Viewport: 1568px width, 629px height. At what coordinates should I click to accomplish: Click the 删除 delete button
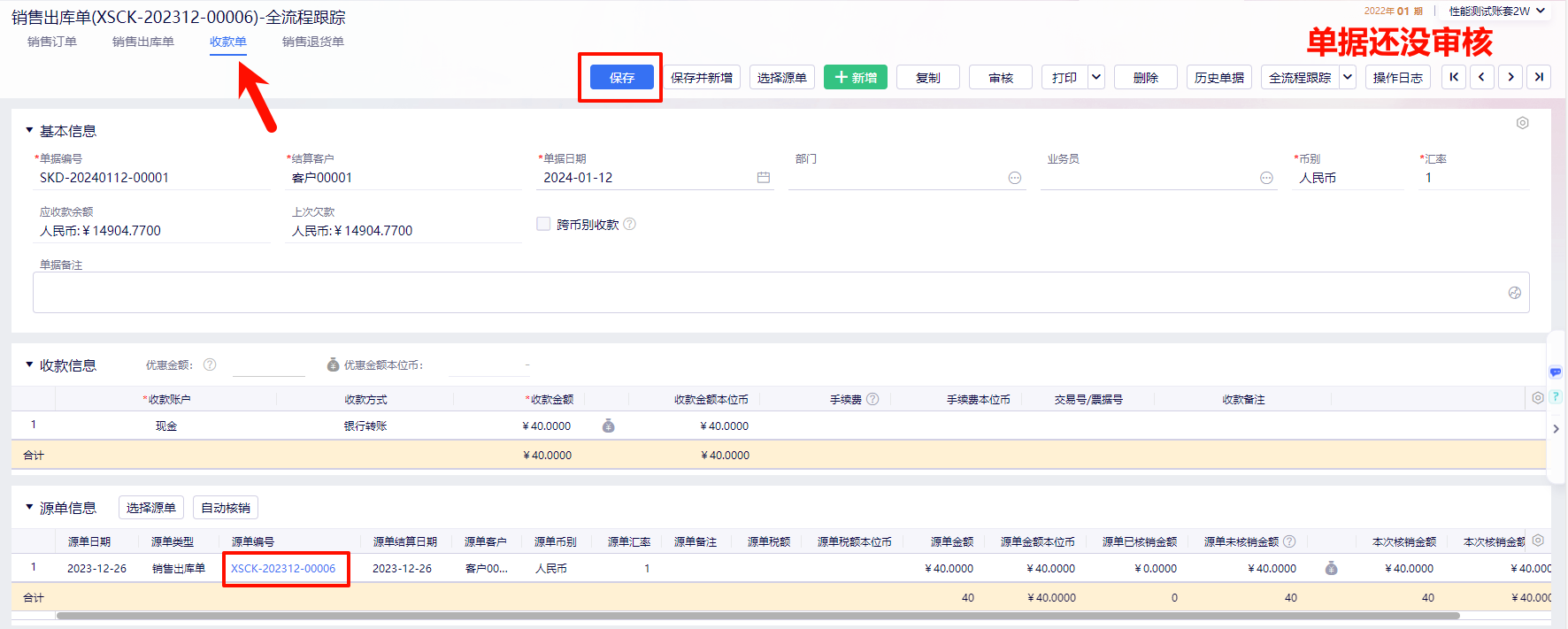[x=1146, y=78]
